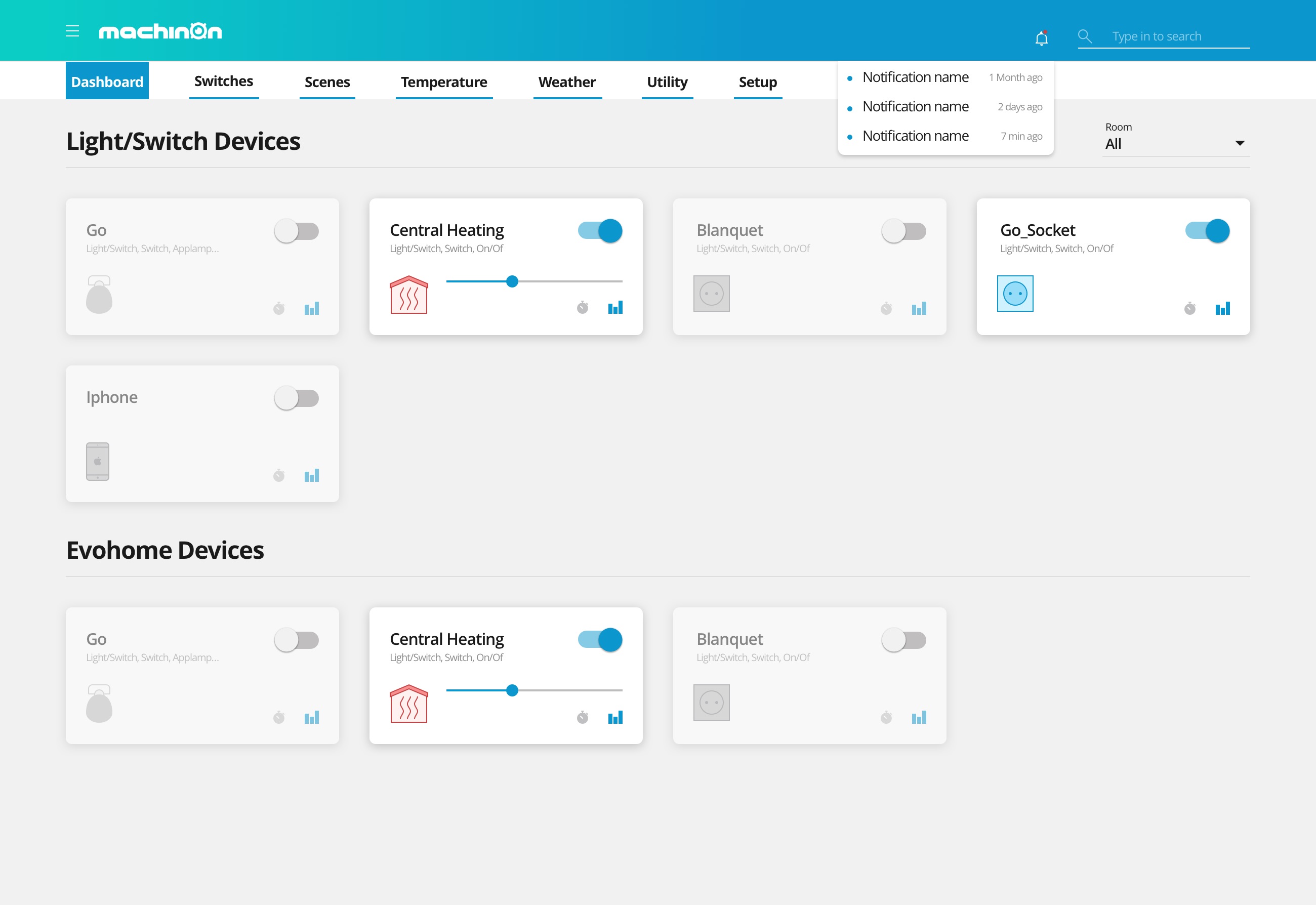Turn off Central Heating in Evohome Devices
Screen dimensions: 1316x905
[x=600, y=640]
